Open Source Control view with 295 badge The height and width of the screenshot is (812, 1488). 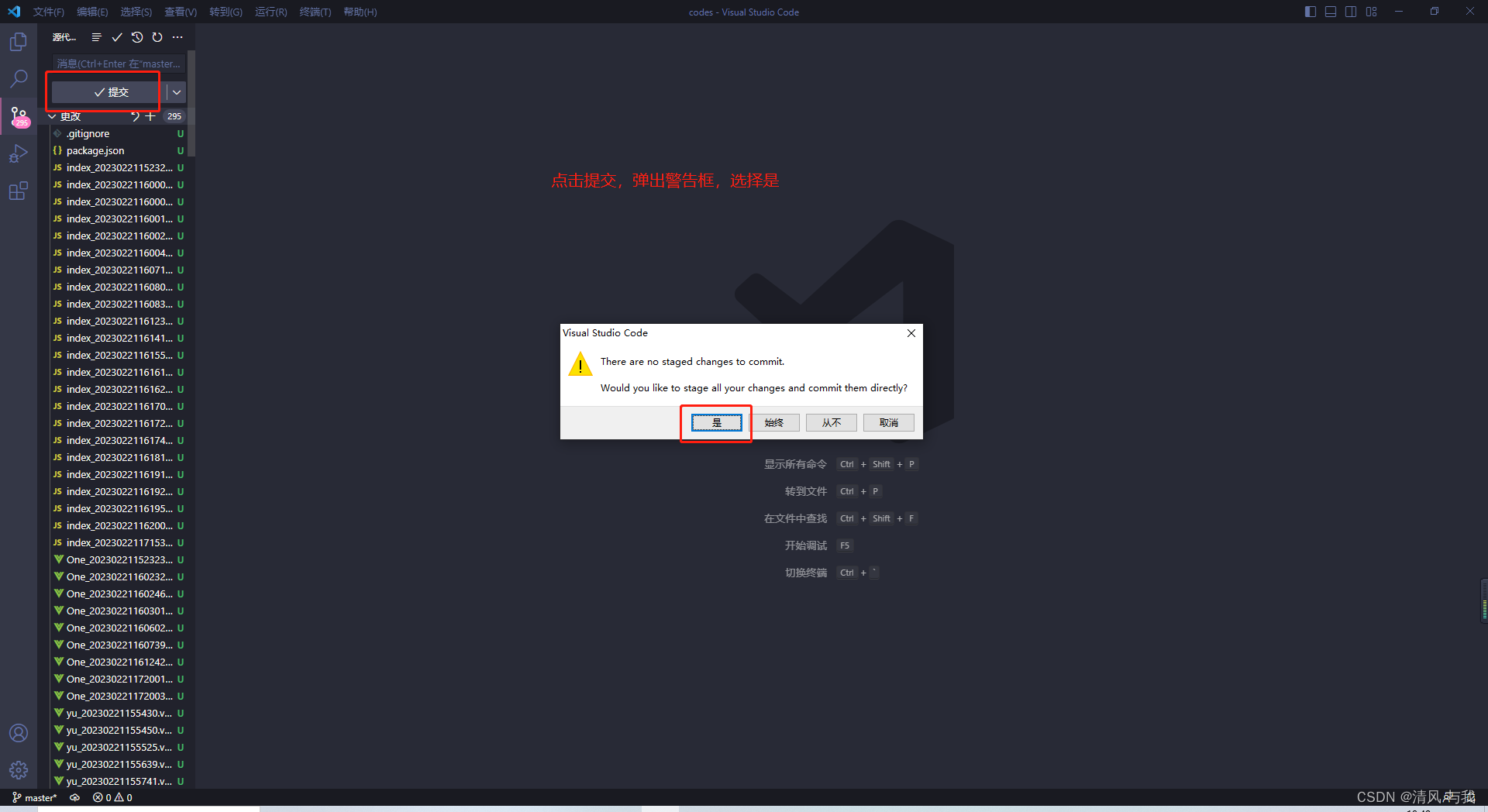(19, 116)
